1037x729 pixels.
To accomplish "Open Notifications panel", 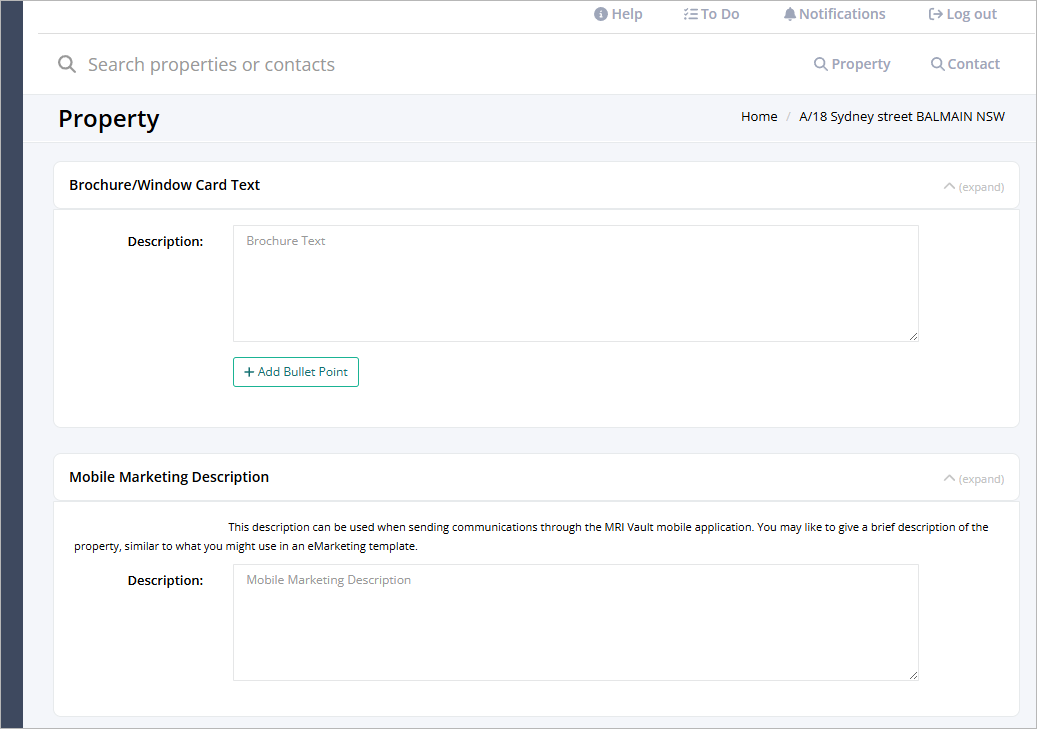I will (x=834, y=14).
